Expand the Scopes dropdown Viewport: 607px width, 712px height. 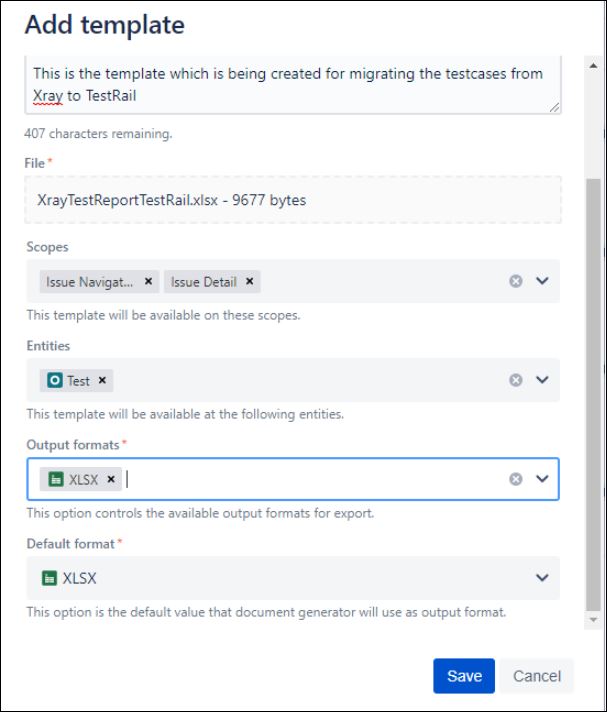point(542,281)
